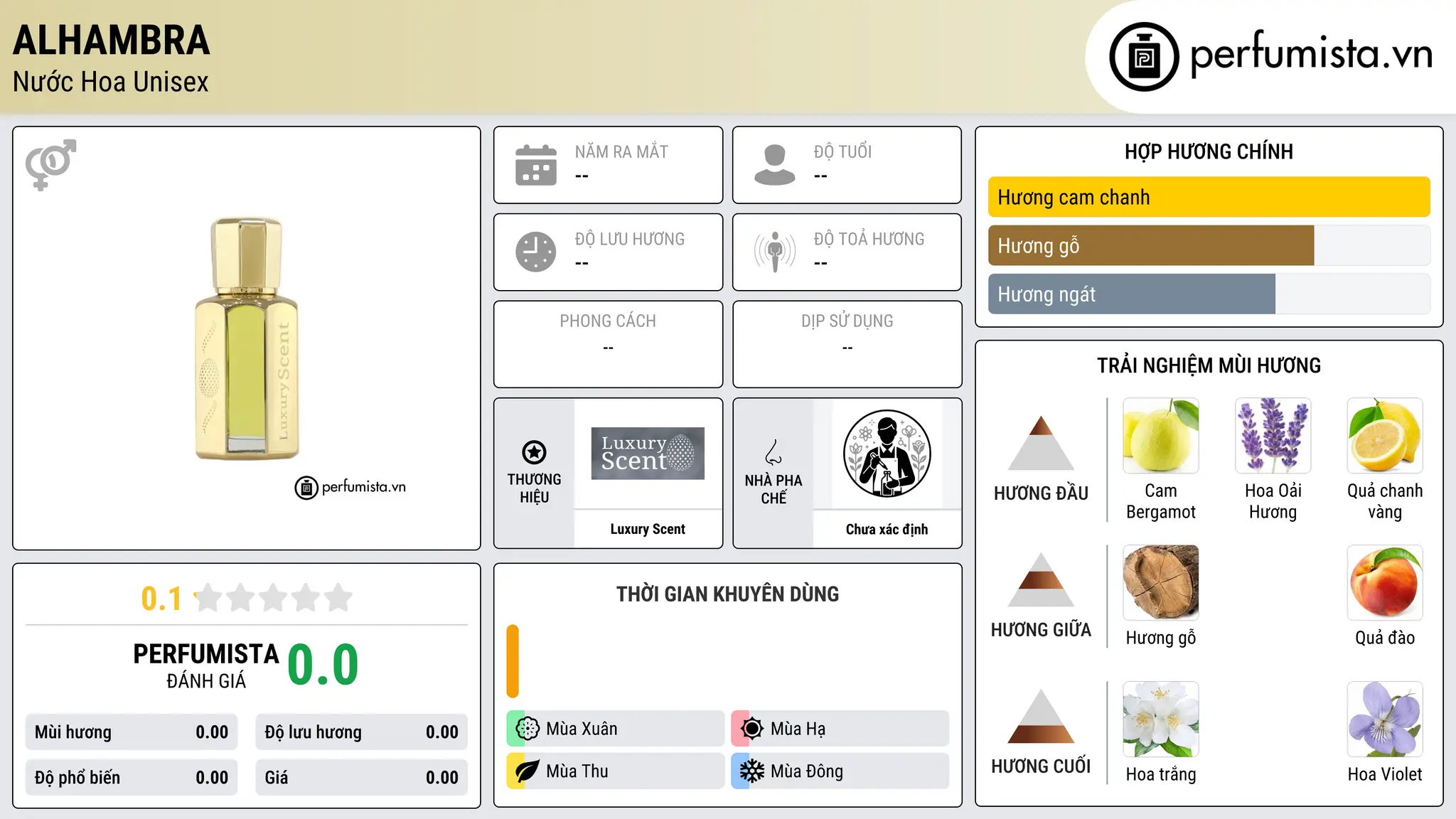1456x819 pixels.
Task: Click the Hương cuối pyramid icon
Action: pos(1041,716)
